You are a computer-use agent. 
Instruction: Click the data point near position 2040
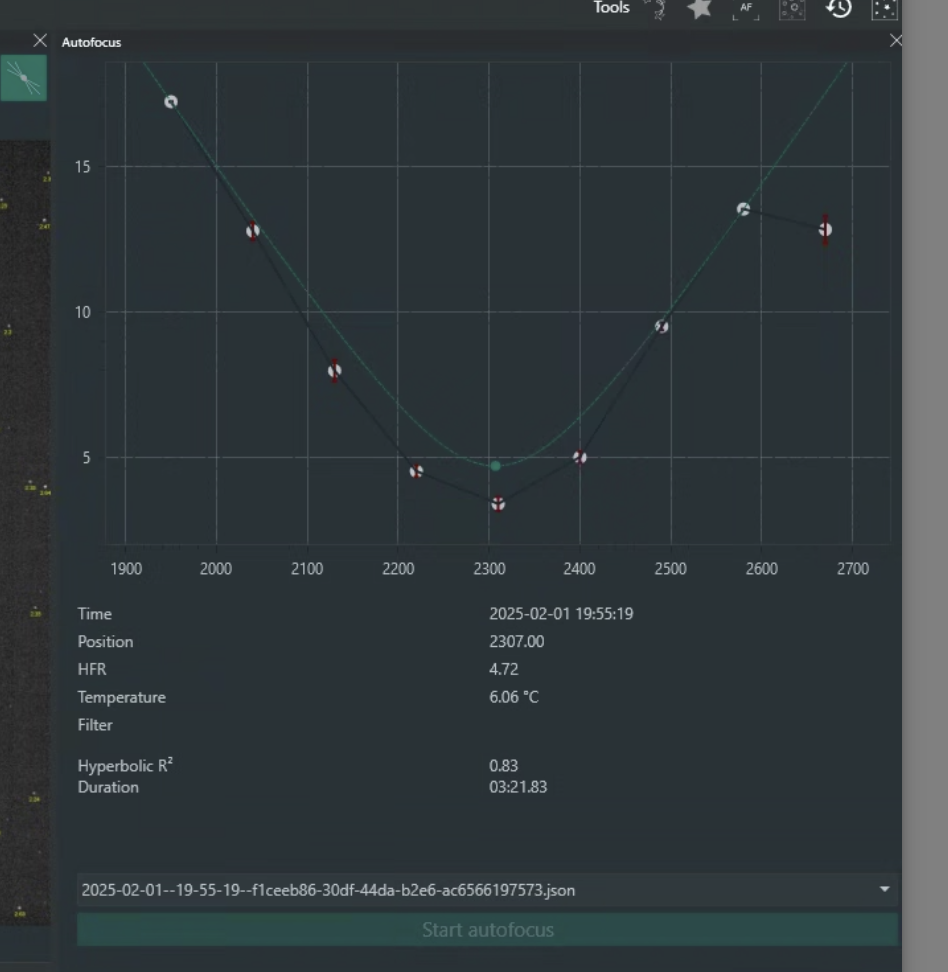point(252,231)
